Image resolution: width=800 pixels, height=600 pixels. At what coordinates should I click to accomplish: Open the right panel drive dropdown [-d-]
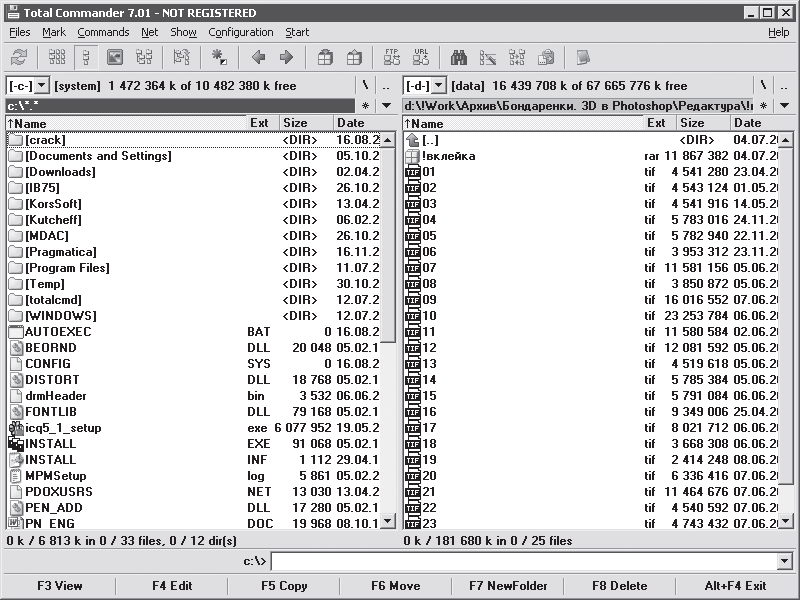(x=424, y=86)
